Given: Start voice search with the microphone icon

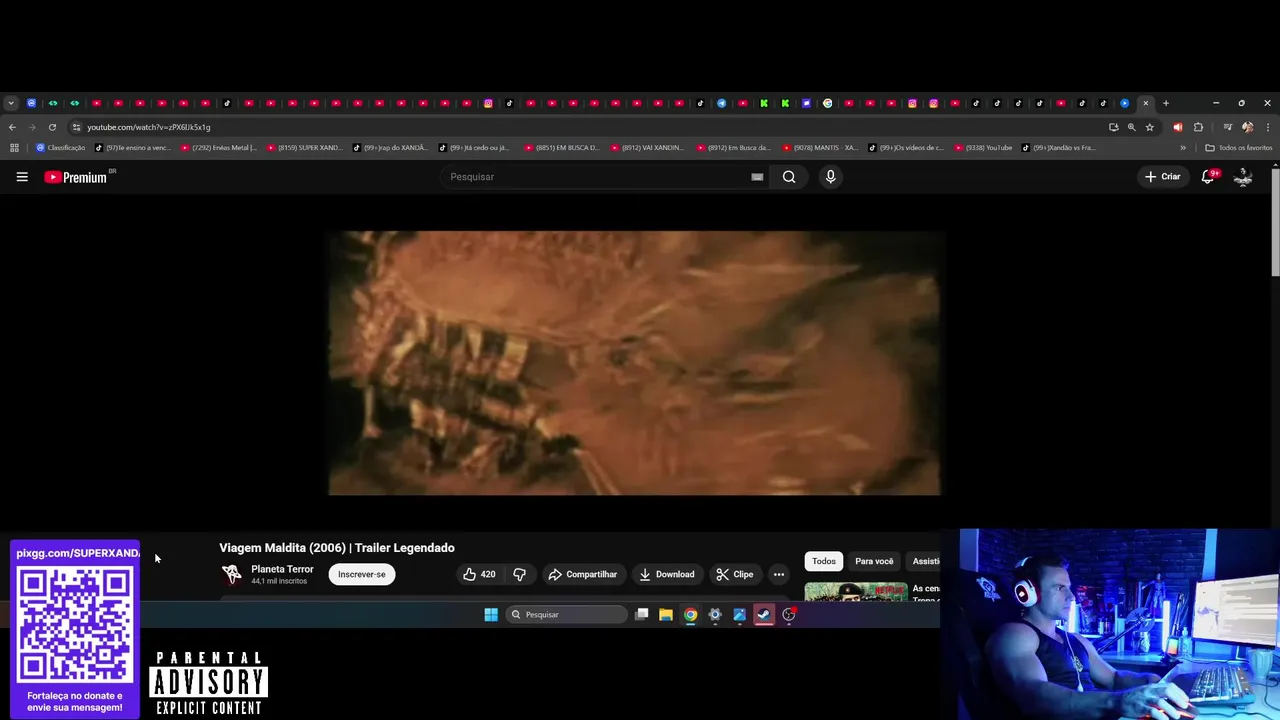Looking at the screenshot, I should tap(830, 177).
